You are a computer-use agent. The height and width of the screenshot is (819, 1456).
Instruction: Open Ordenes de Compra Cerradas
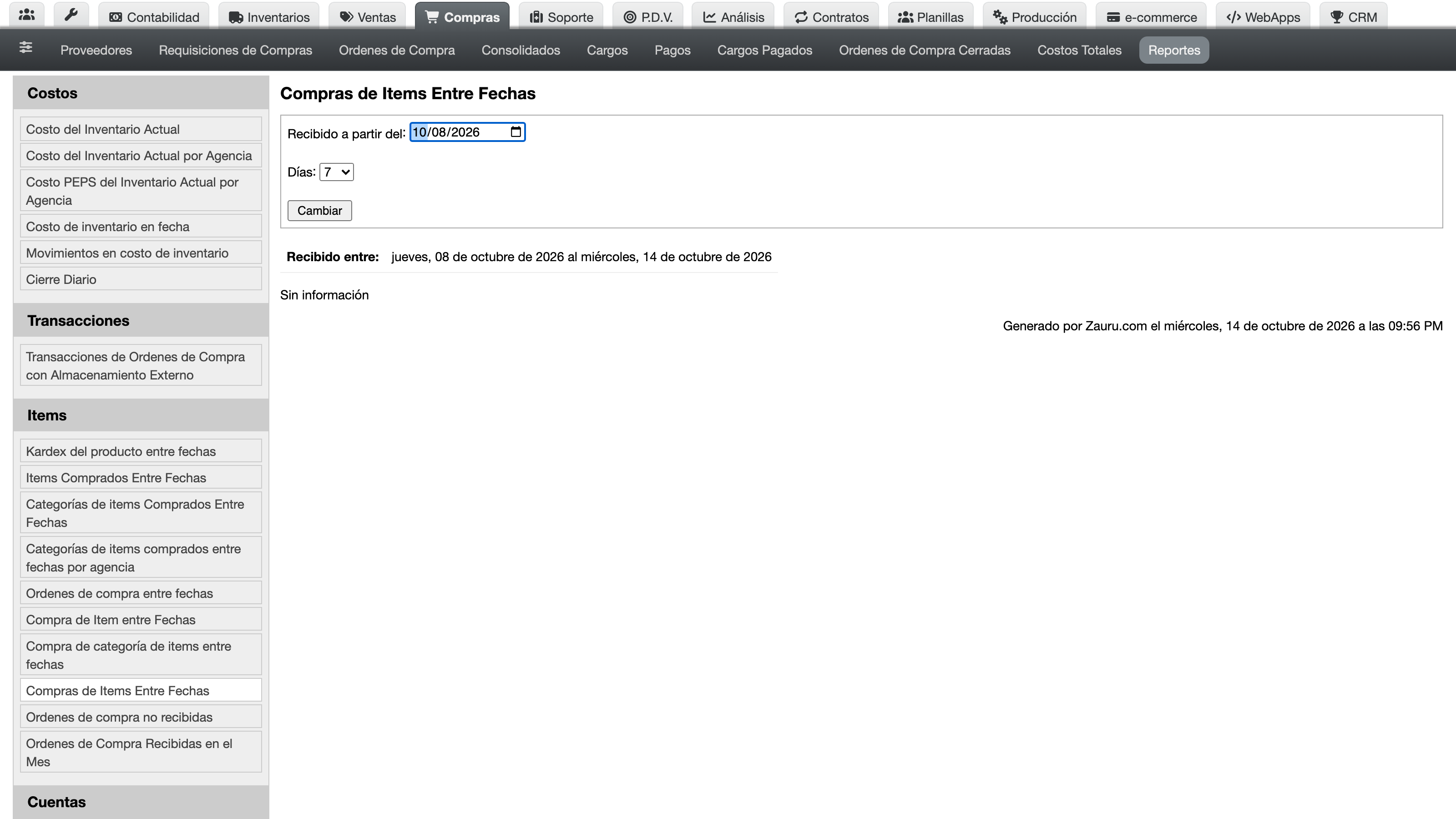coord(924,50)
